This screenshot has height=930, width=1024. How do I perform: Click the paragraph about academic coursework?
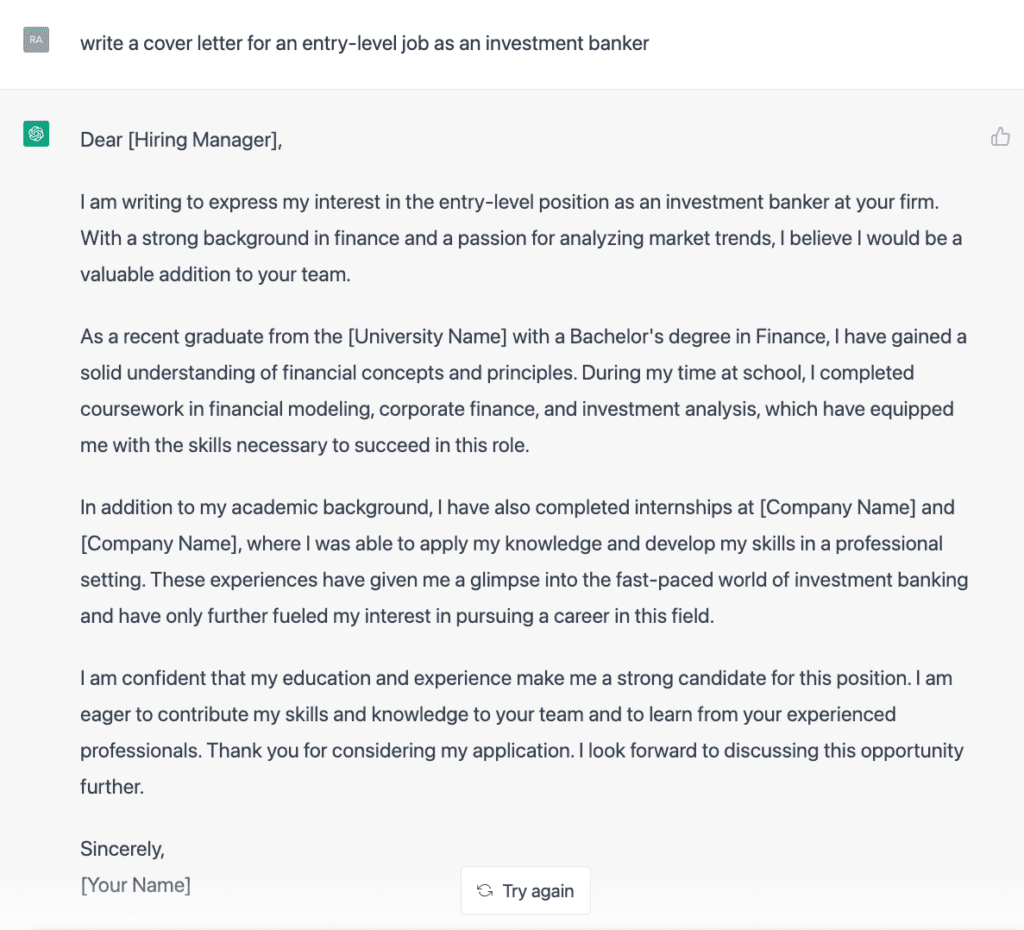[500, 390]
